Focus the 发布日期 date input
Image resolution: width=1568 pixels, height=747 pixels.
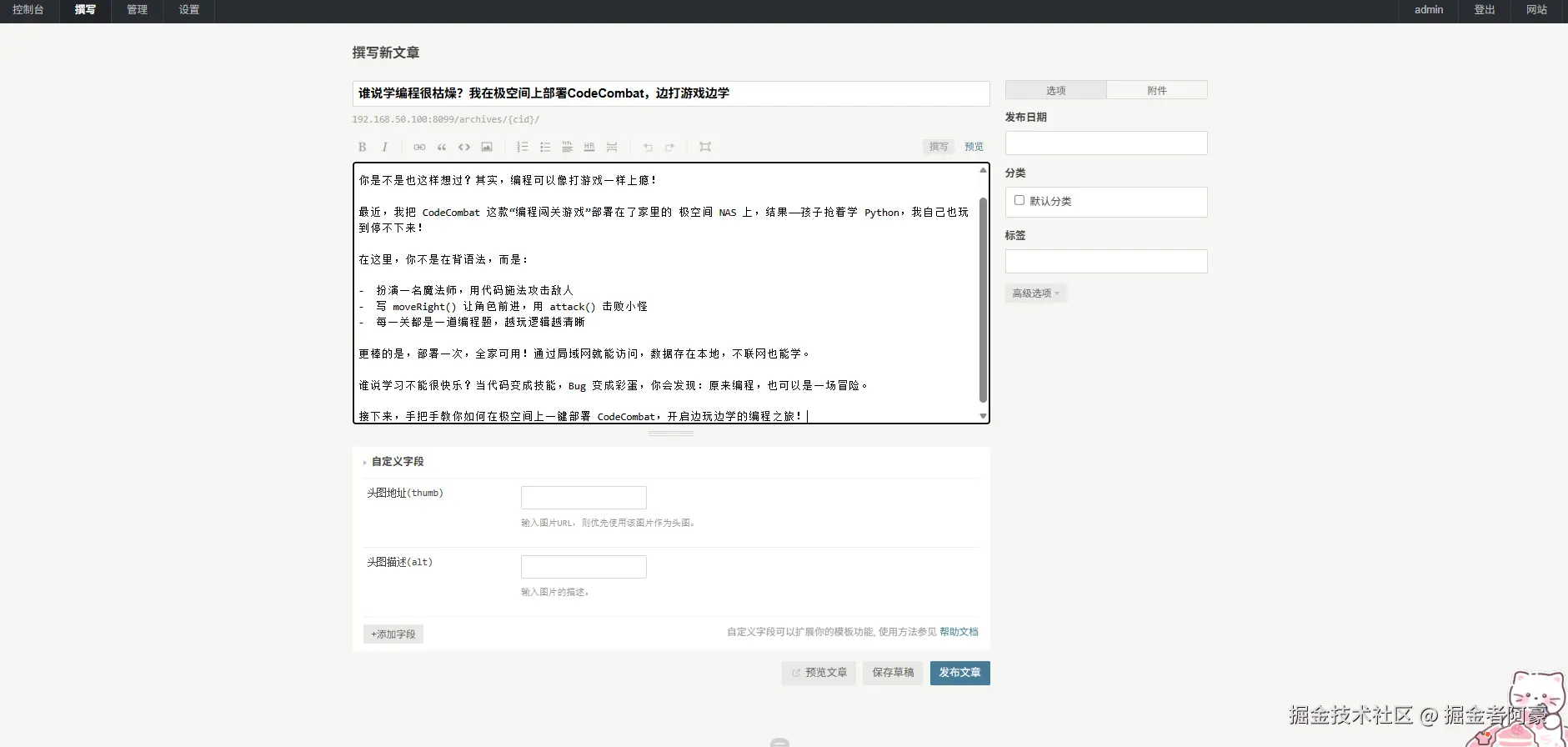(1106, 143)
